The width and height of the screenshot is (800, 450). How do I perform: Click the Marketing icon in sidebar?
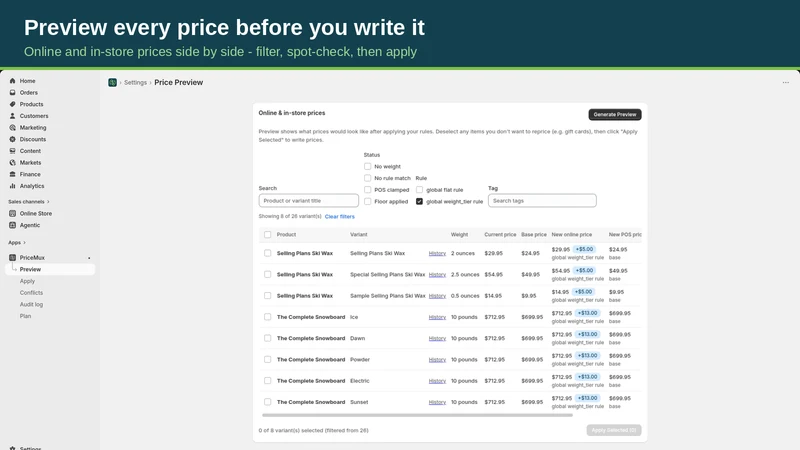13,128
